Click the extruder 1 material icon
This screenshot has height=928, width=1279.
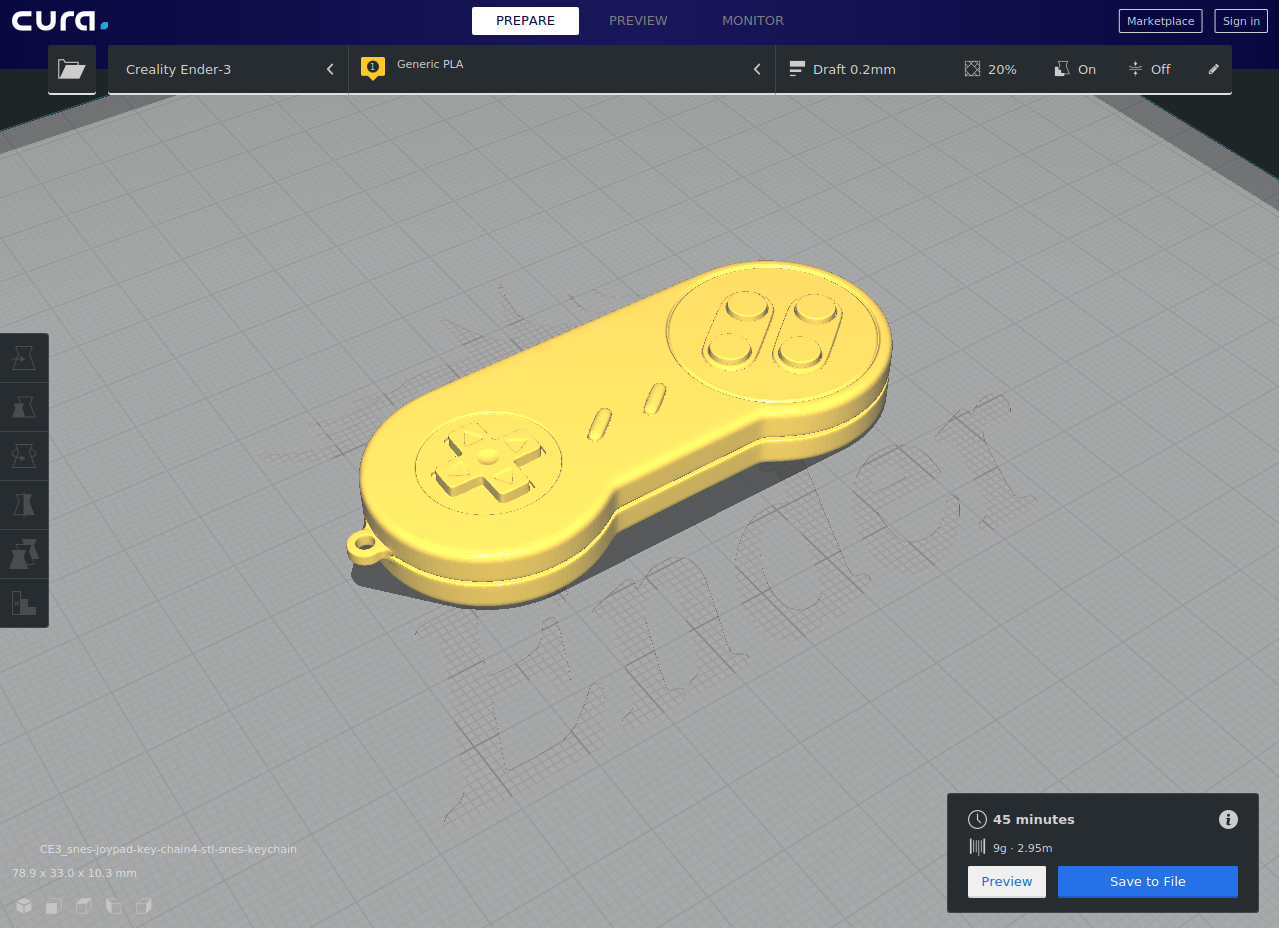(373, 68)
